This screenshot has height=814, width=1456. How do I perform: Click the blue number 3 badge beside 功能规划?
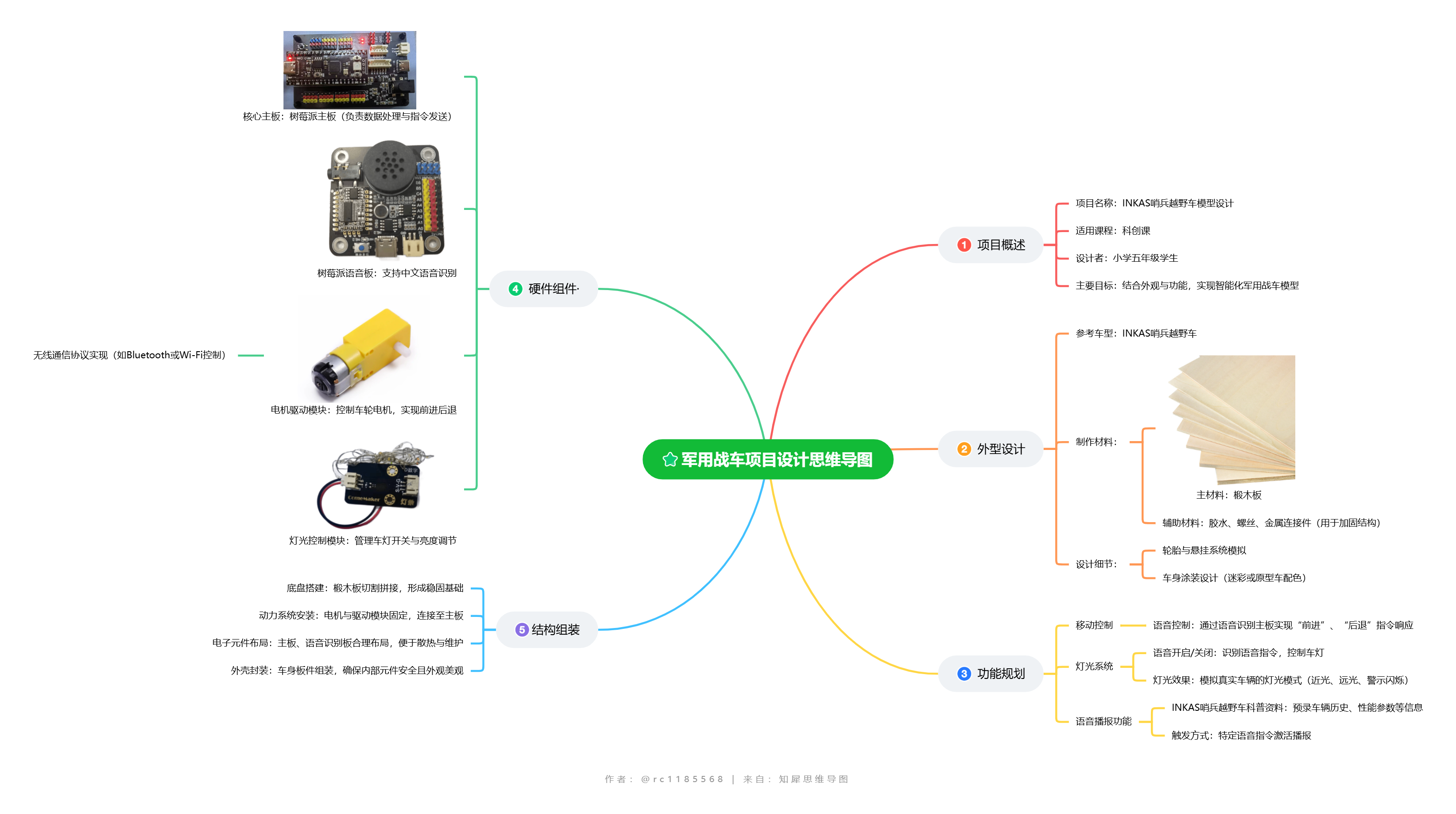point(964,673)
